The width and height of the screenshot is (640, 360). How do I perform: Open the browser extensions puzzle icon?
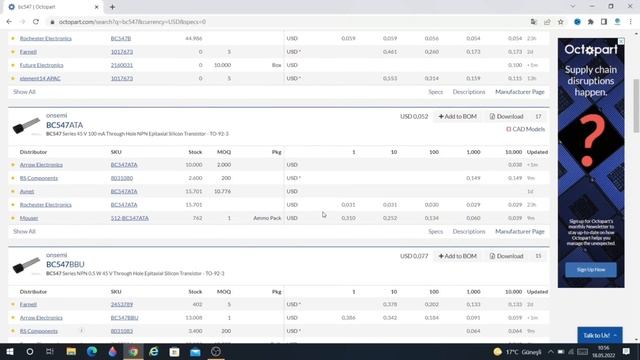click(591, 22)
